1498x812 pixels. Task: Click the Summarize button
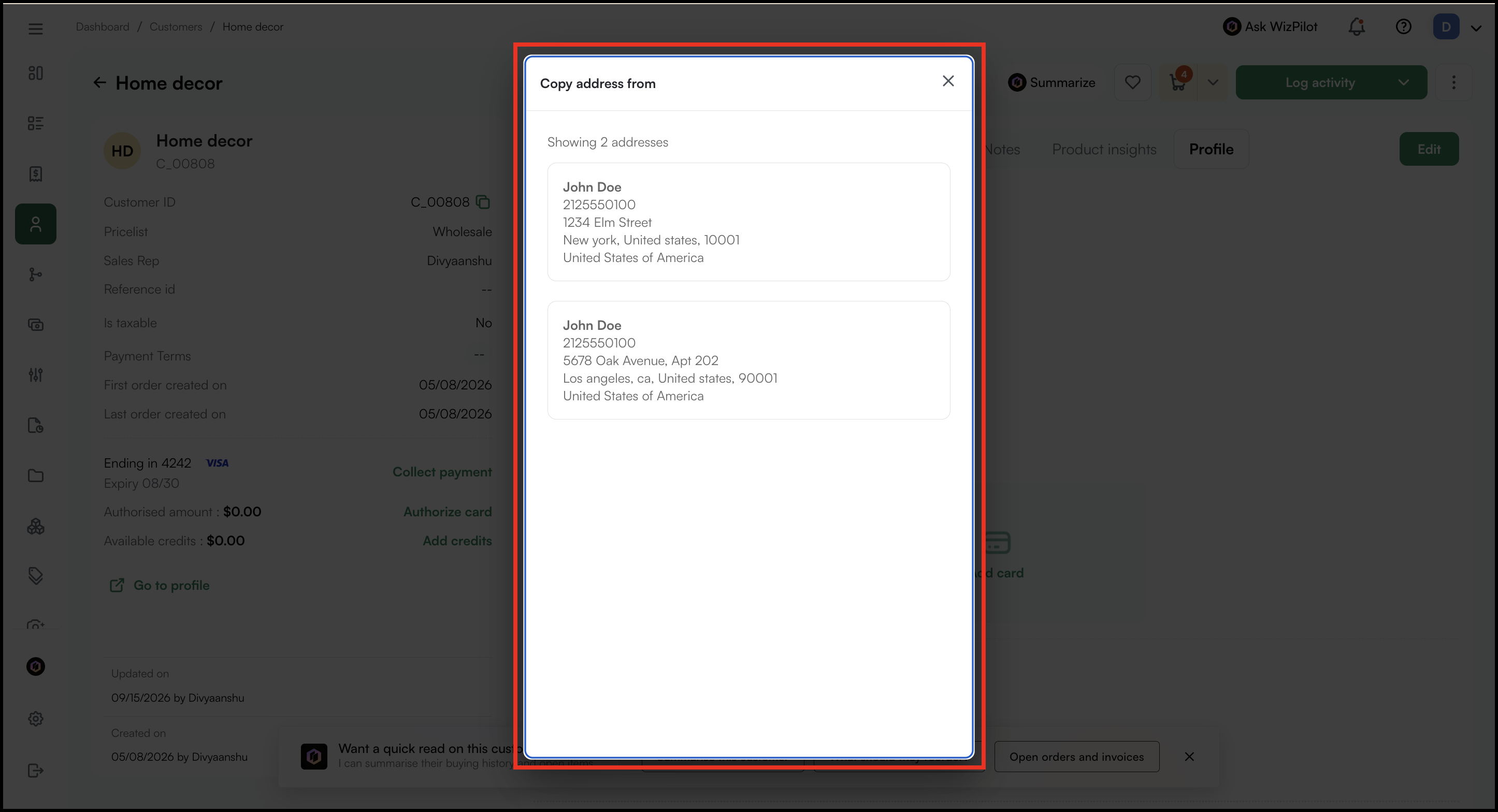[1052, 82]
